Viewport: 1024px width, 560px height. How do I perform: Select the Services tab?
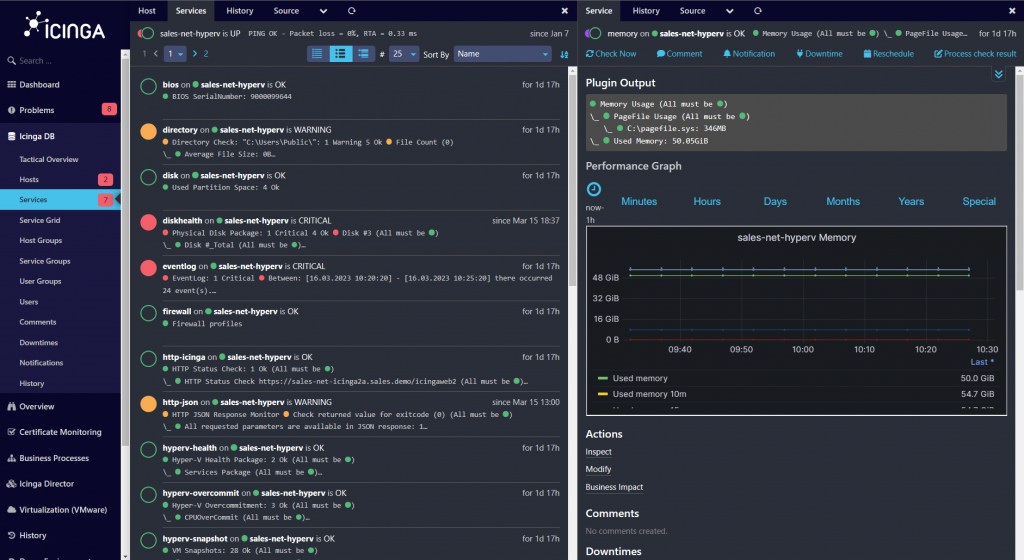coord(191,10)
